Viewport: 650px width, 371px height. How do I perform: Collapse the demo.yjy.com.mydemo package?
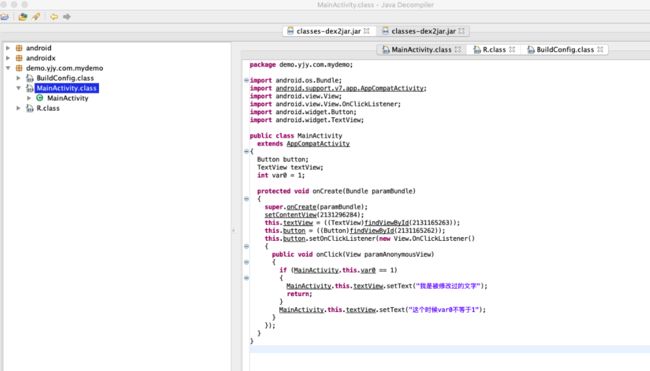pyautogui.click(x=8, y=68)
